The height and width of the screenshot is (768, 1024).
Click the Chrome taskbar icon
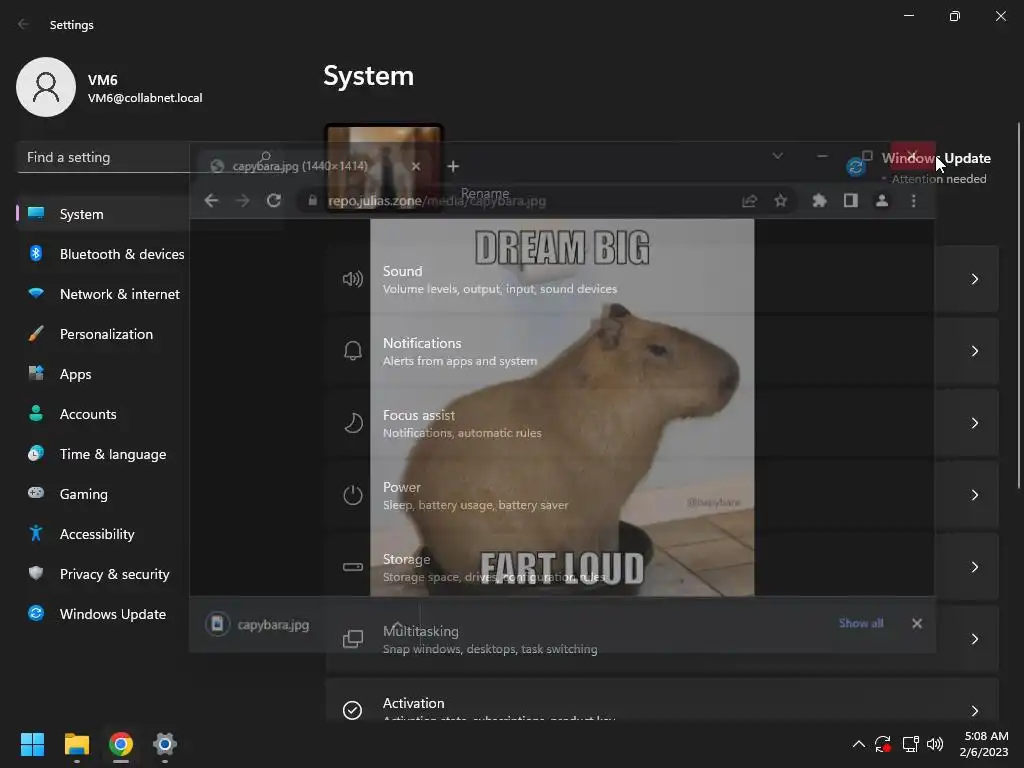click(x=121, y=744)
